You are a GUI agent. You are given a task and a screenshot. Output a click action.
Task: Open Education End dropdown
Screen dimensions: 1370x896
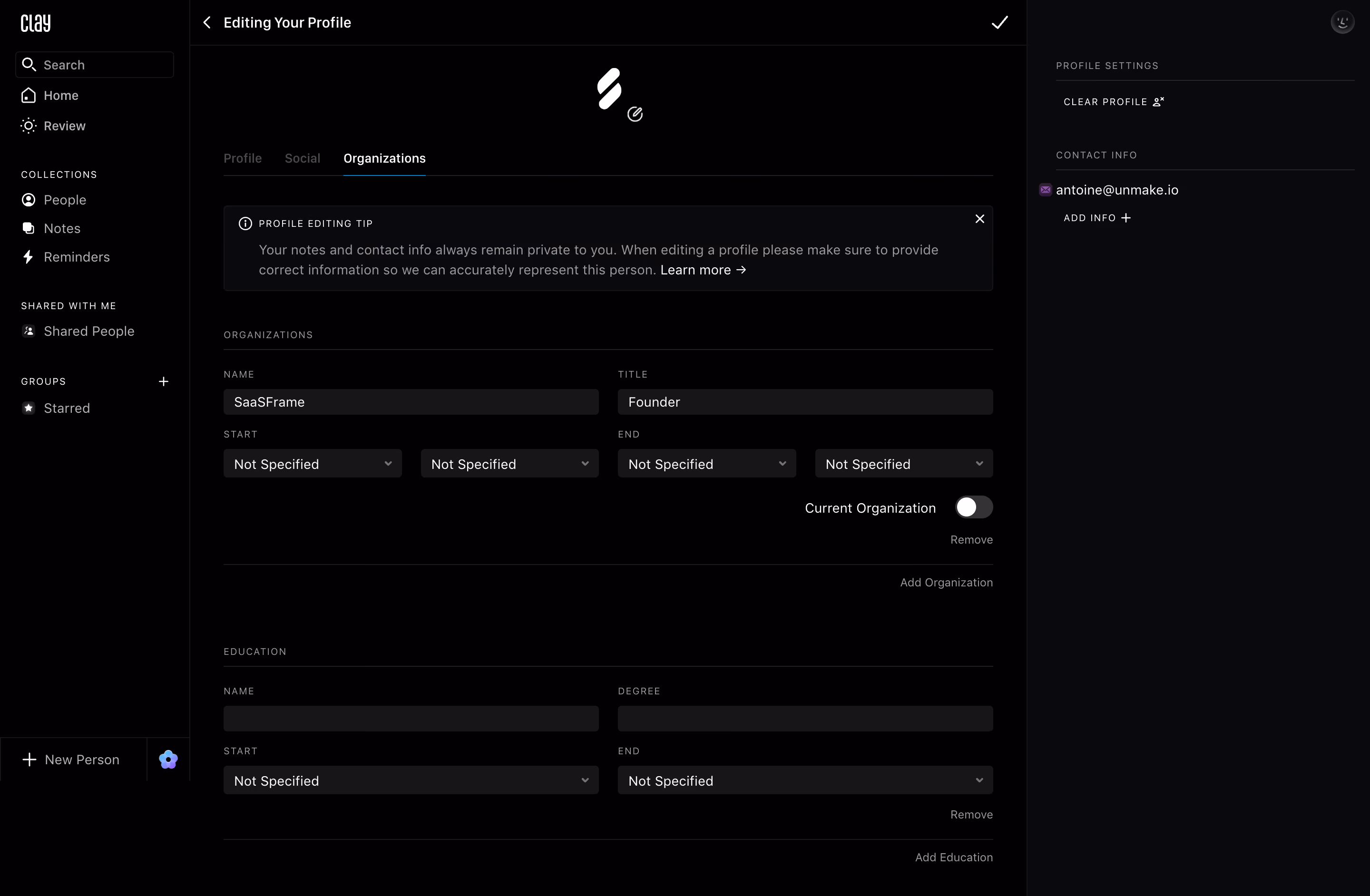click(805, 780)
